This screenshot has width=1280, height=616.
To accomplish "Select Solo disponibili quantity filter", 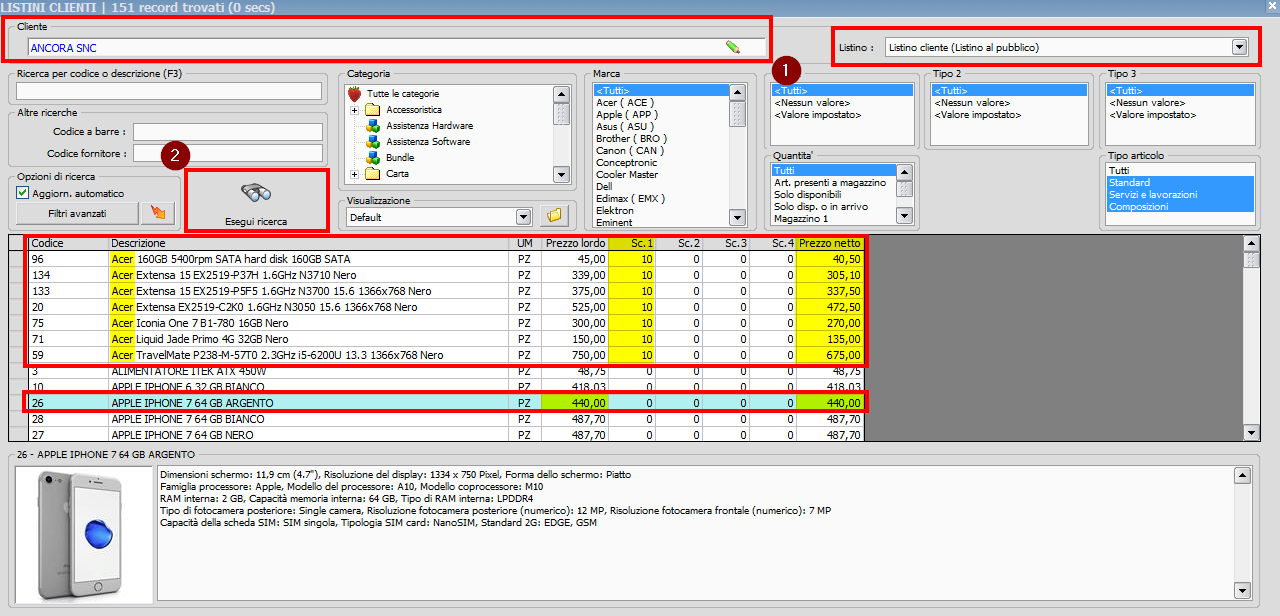I will [x=808, y=194].
